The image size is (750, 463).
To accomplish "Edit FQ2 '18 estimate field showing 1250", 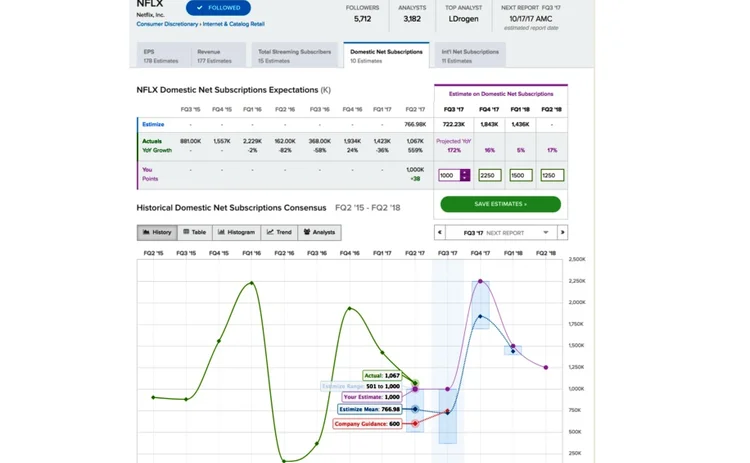I will [552, 175].
